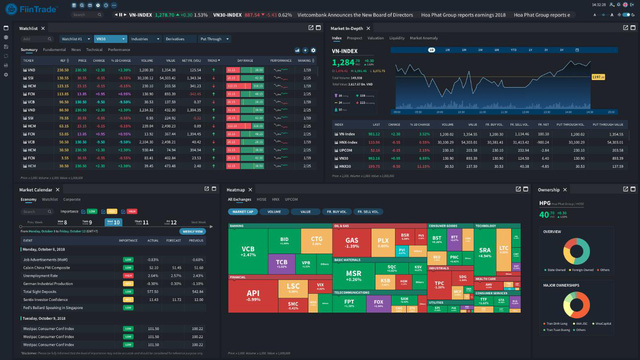Open the sidebar gear settings icon
The width and height of the screenshot is (640, 360).
(6, 75)
